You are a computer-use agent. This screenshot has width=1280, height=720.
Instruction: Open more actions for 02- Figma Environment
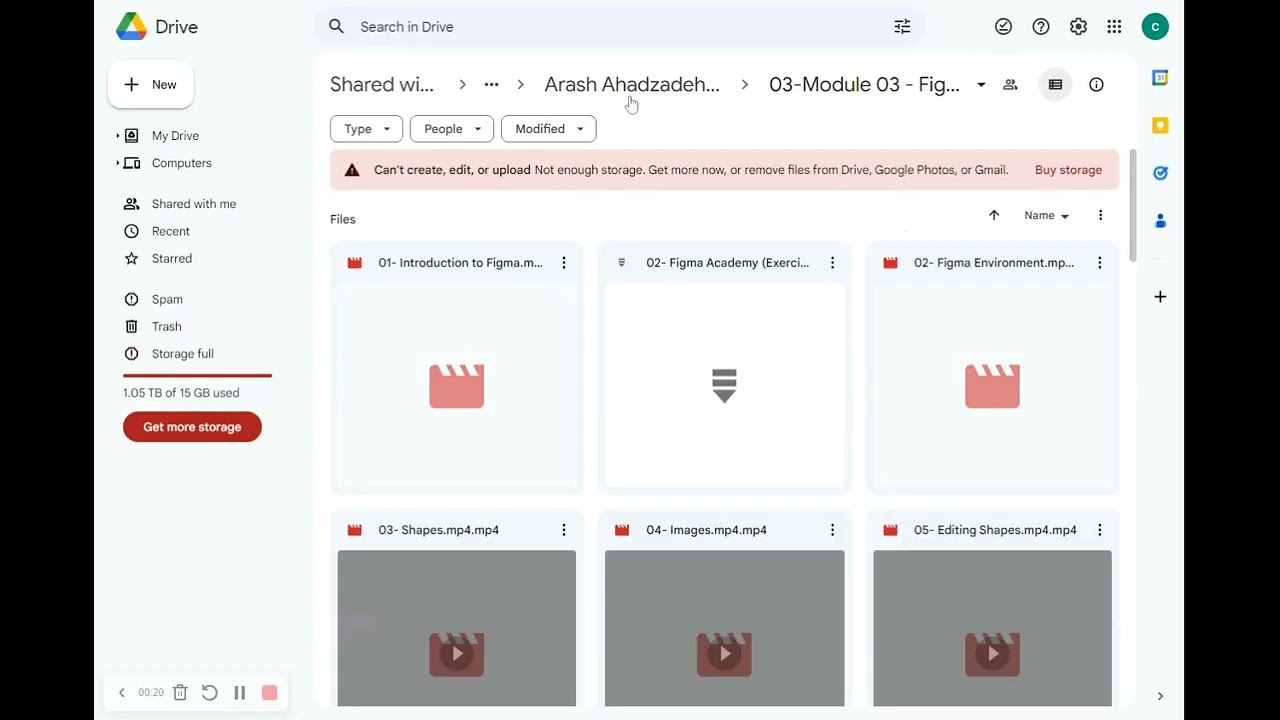[1099, 263]
